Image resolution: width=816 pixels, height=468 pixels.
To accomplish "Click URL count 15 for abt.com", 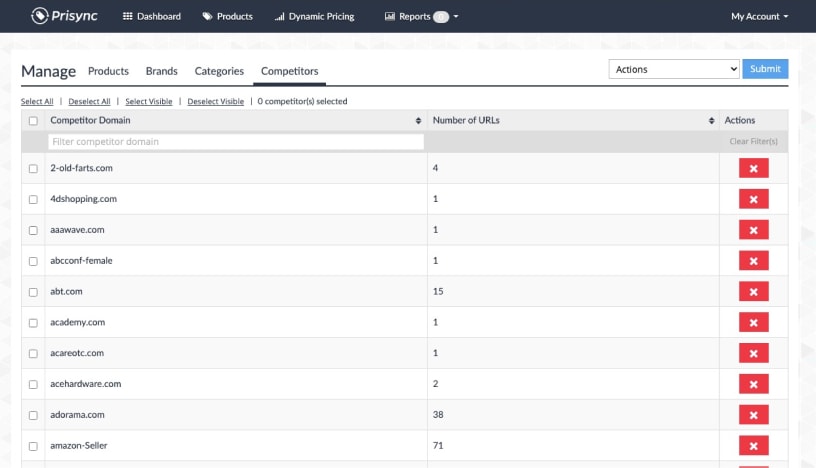I will (438, 291).
